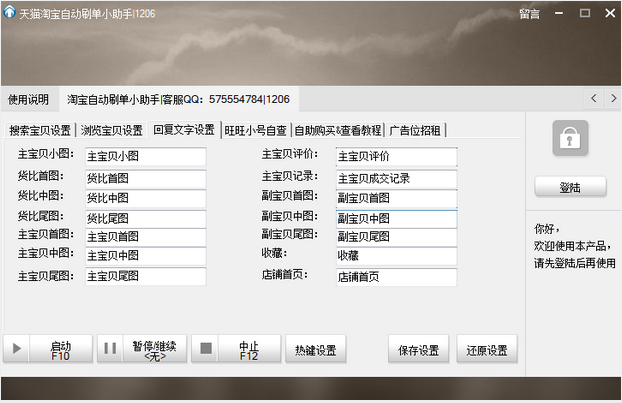Open the 使用说明 top tab
The width and height of the screenshot is (622, 403).
point(29,99)
